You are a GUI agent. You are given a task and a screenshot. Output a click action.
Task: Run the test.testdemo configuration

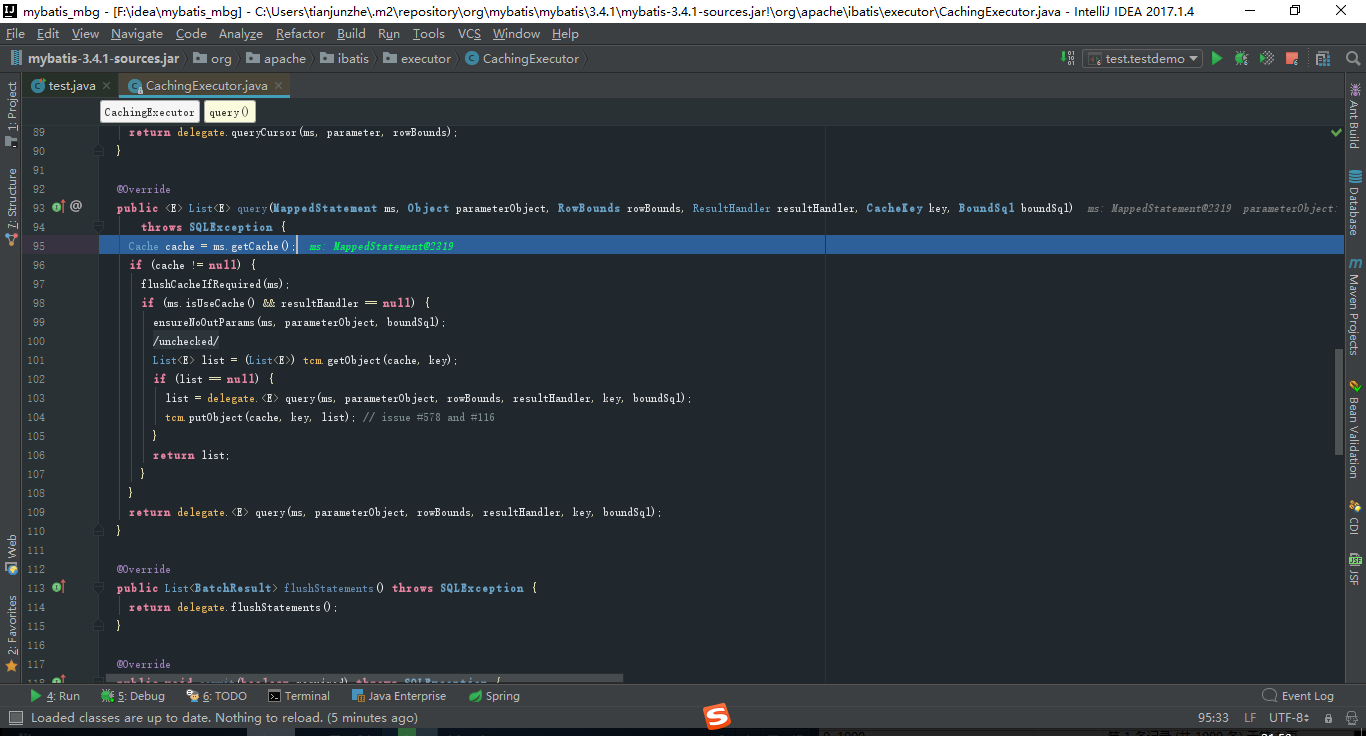(1217, 58)
